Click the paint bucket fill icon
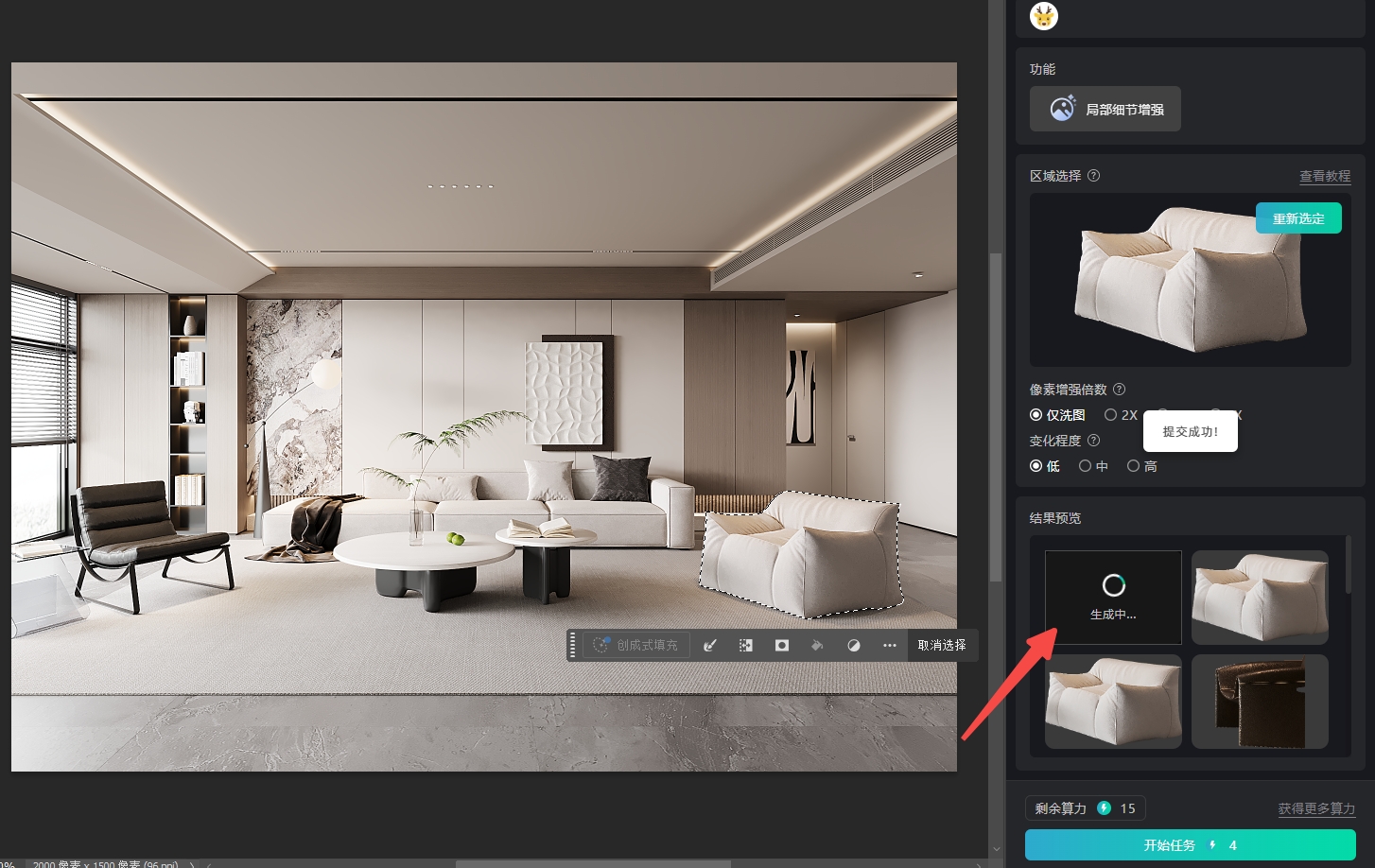The image size is (1375, 868). (817, 645)
